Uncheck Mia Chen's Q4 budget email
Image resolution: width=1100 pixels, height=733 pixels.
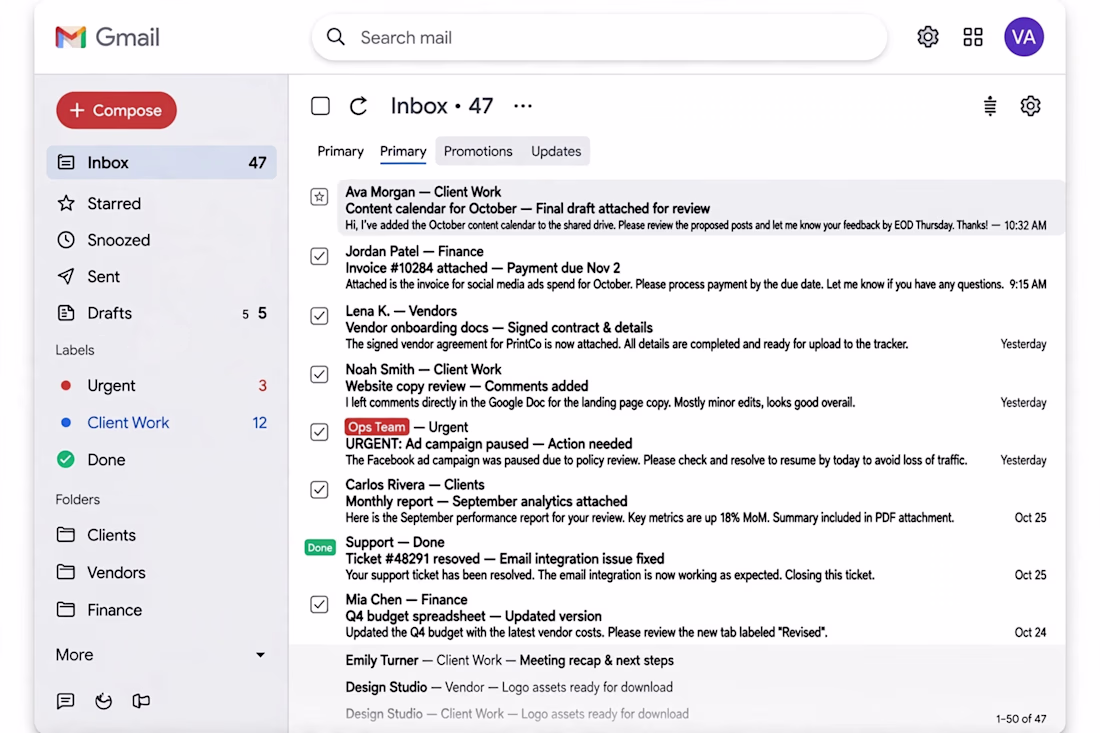319,604
